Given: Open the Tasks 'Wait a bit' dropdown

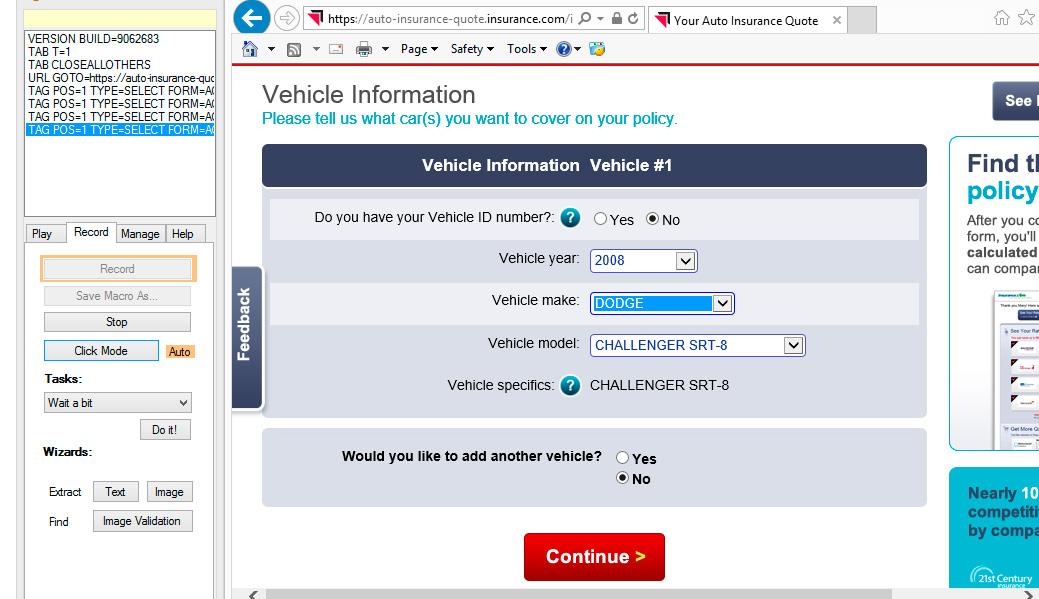Looking at the screenshot, I should tap(118, 403).
